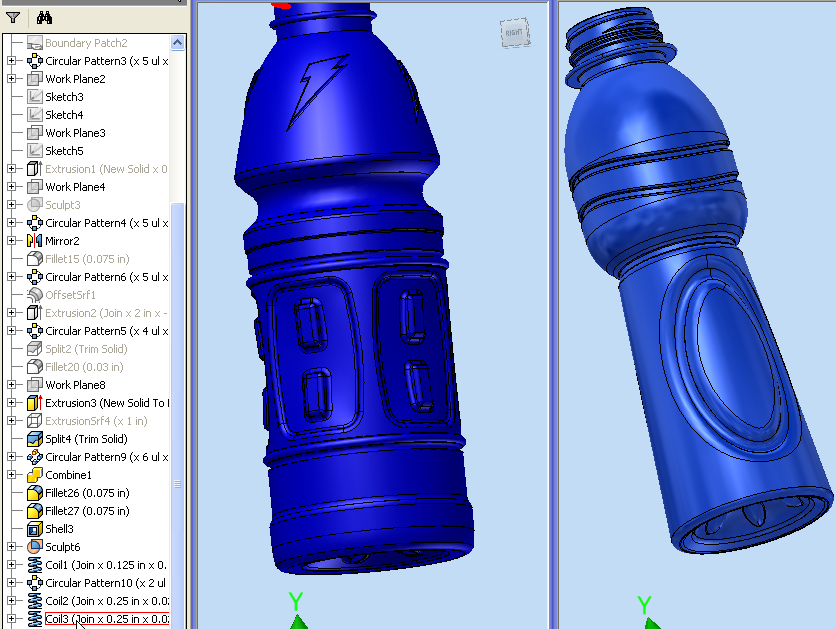Select Extrusion2 (Join x 2 in) label

pos(107,313)
